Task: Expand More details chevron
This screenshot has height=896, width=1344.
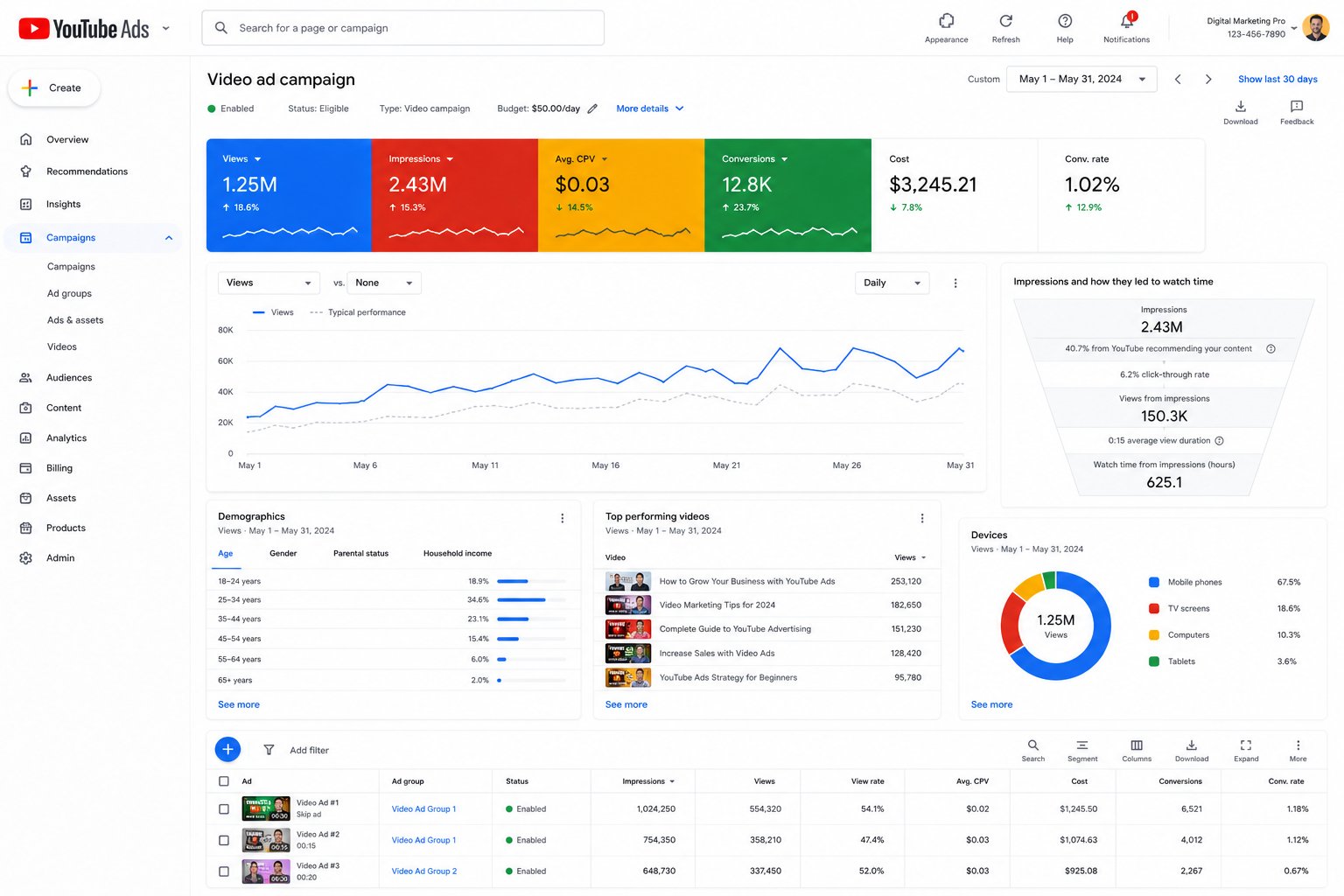Action: [679, 108]
